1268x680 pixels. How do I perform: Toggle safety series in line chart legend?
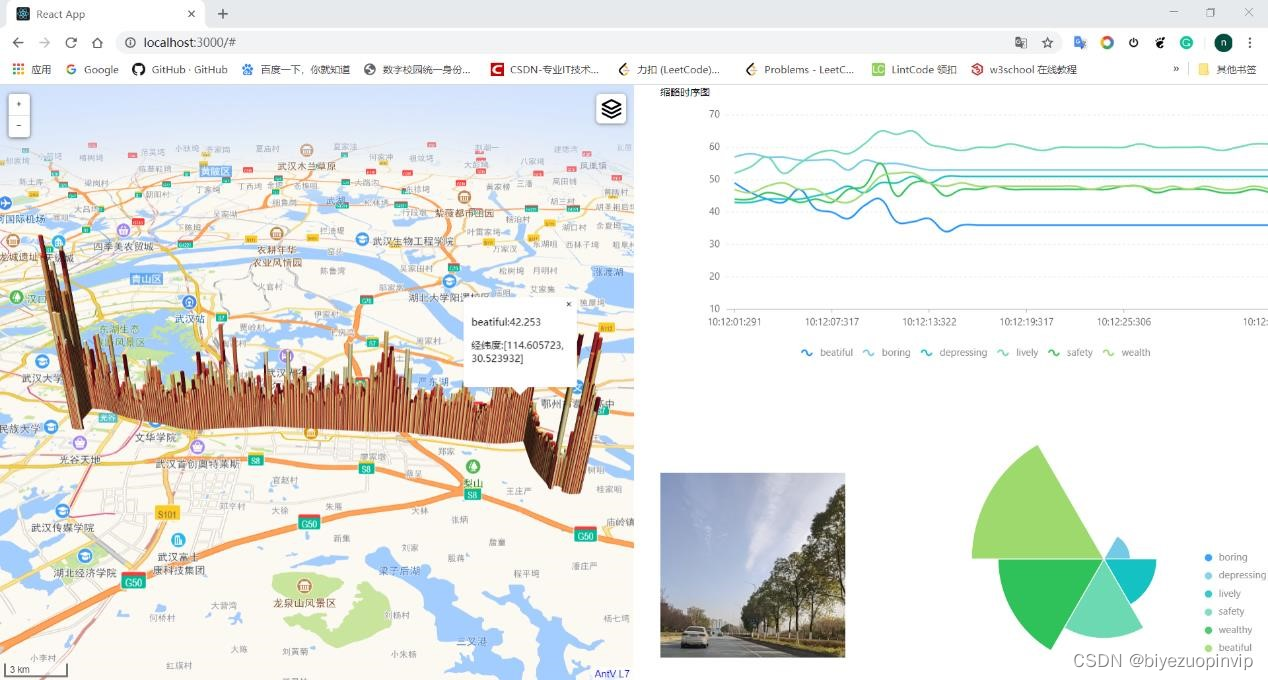click(1070, 353)
